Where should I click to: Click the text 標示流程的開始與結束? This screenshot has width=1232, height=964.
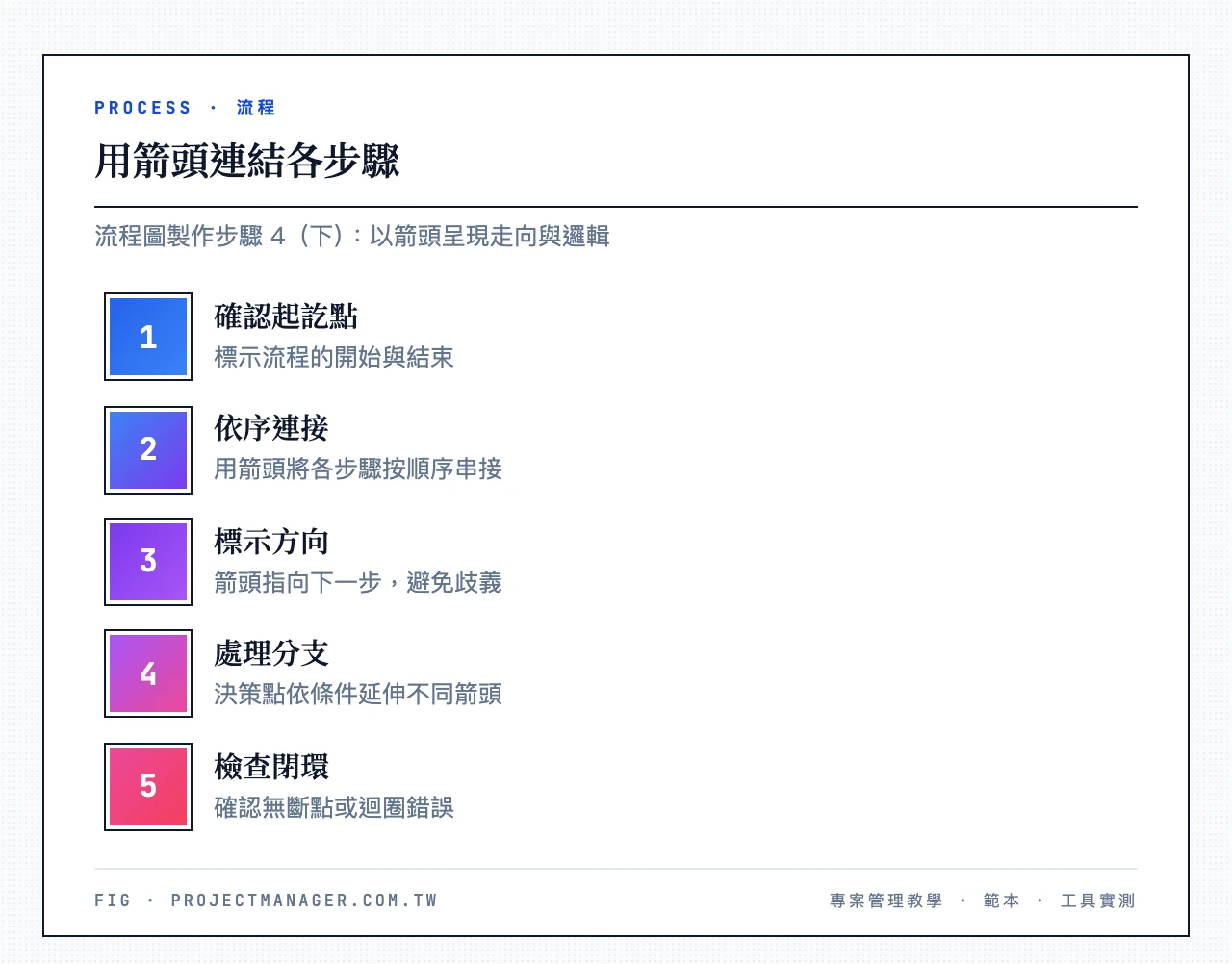coord(334,357)
